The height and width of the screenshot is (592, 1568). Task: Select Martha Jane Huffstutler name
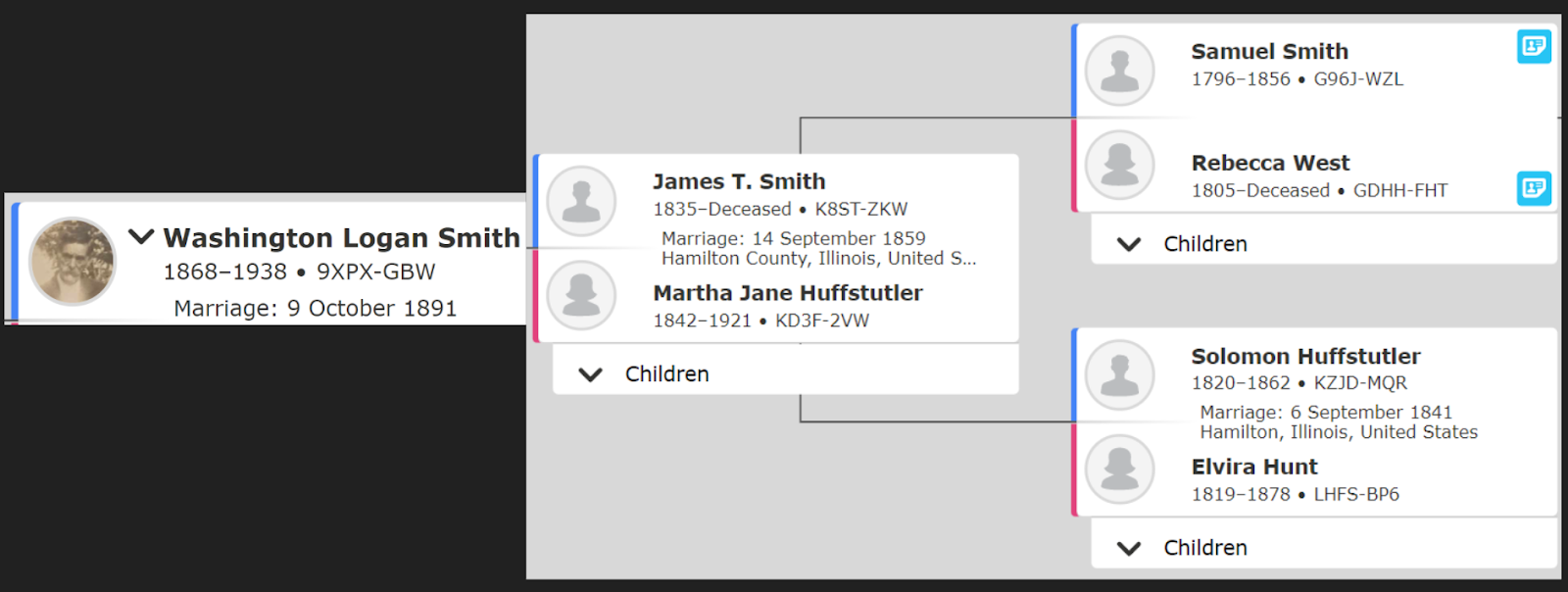[x=788, y=293]
